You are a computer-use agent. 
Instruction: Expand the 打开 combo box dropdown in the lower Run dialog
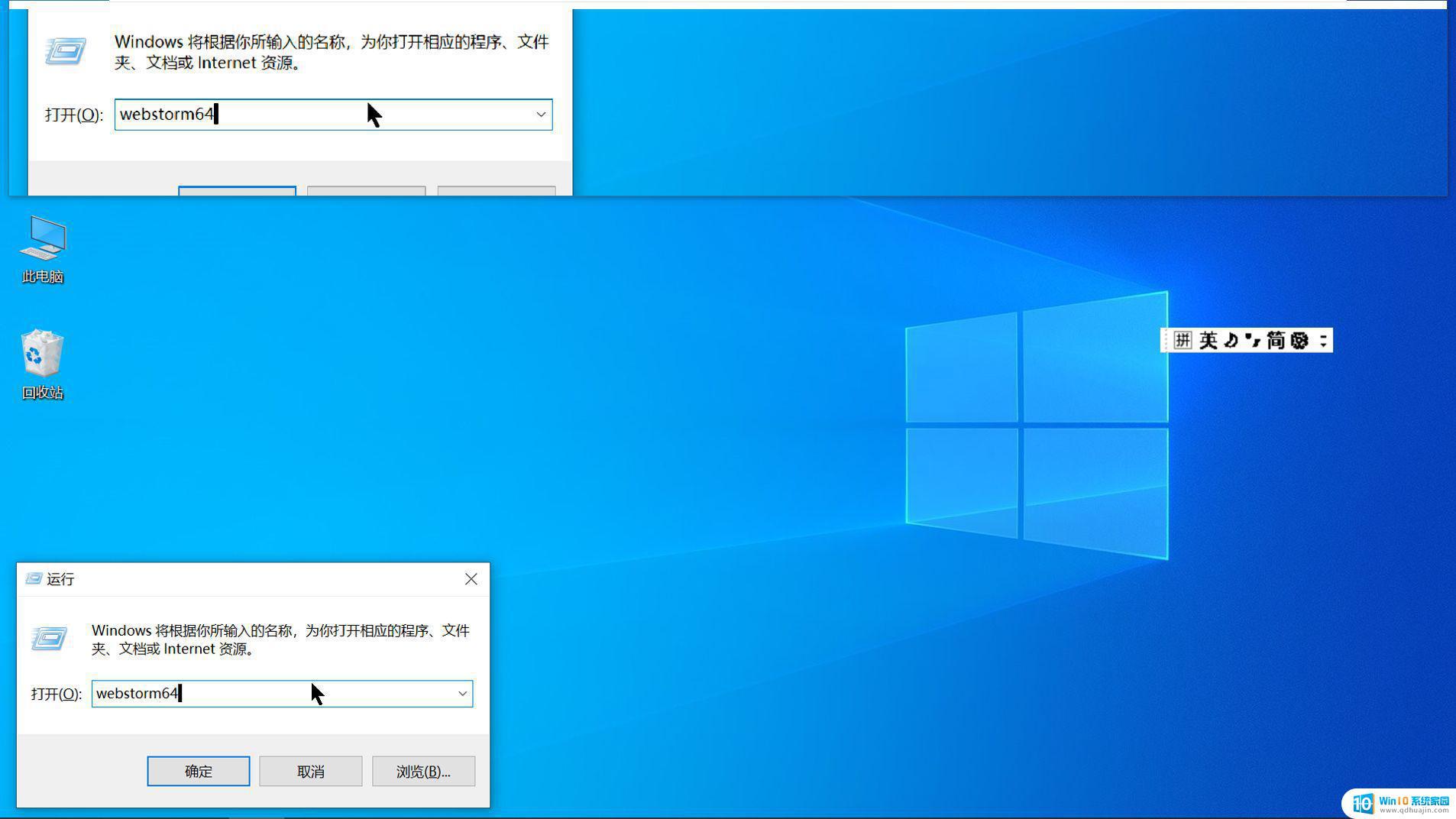pyautogui.click(x=462, y=694)
